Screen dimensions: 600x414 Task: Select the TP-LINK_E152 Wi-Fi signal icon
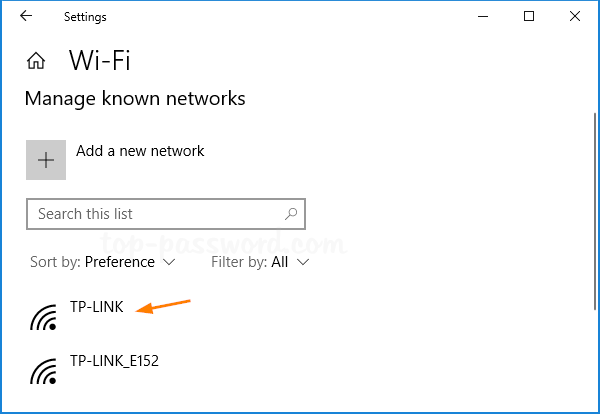pos(44,371)
